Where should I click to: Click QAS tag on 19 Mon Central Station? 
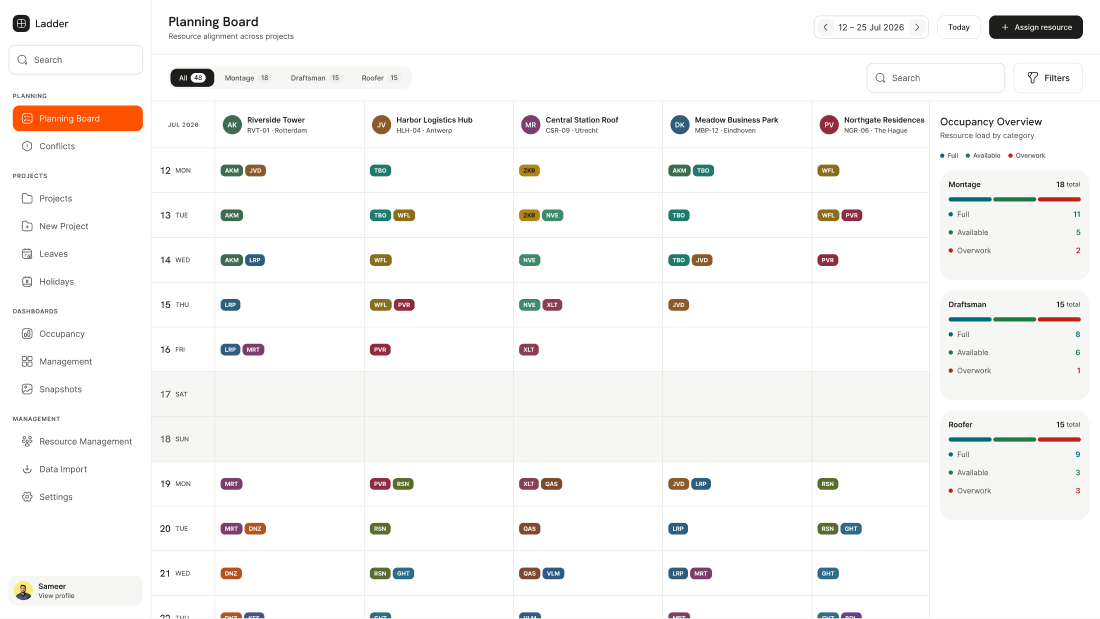551,484
